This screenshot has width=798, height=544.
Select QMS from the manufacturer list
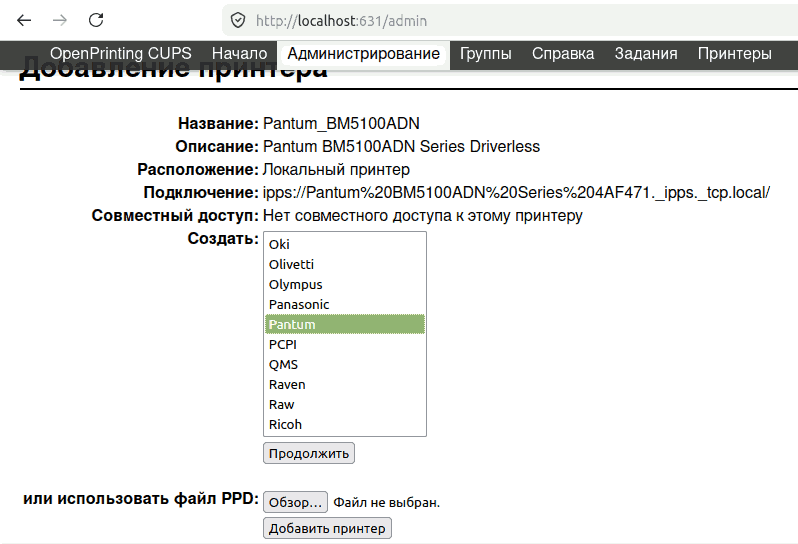pos(345,364)
